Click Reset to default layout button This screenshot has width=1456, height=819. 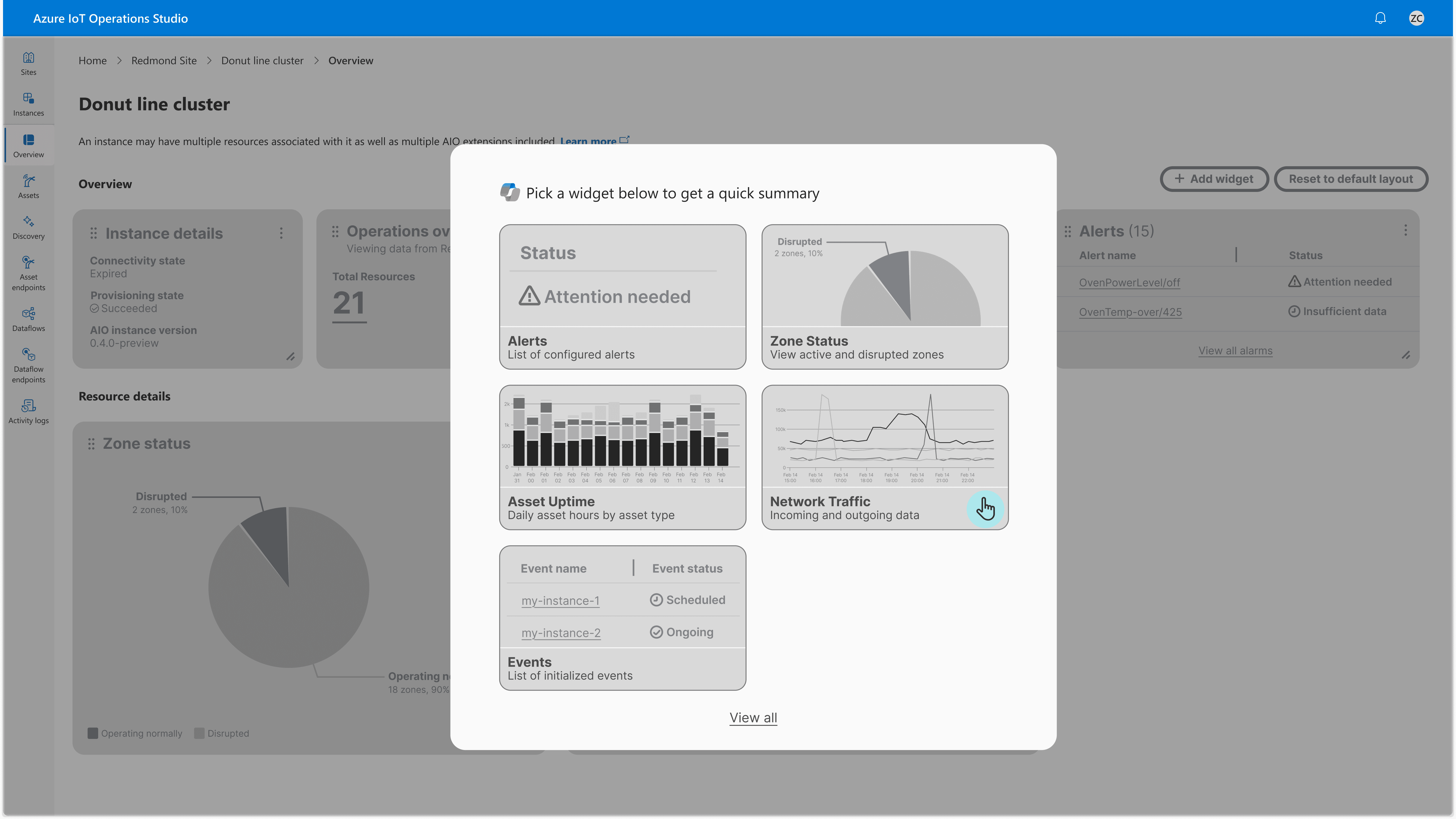[x=1350, y=179]
